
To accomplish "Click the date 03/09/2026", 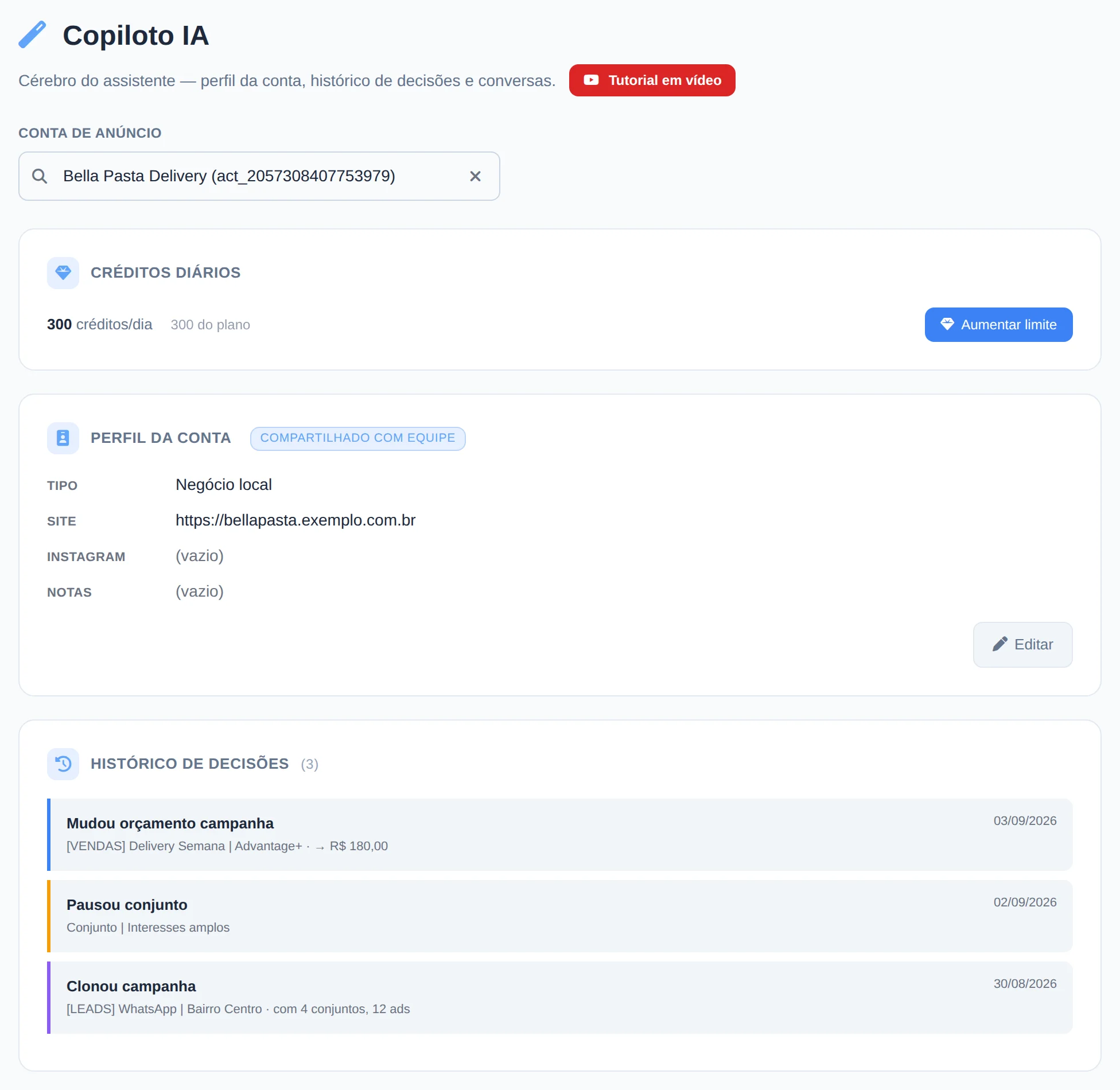I will [1025, 821].
